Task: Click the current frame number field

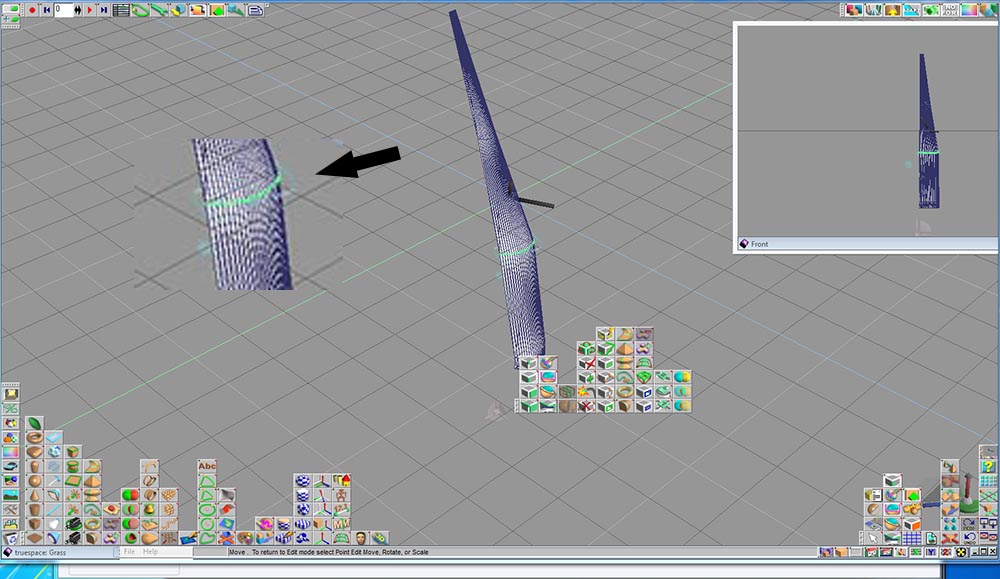Action: click(x=64, y=10)
